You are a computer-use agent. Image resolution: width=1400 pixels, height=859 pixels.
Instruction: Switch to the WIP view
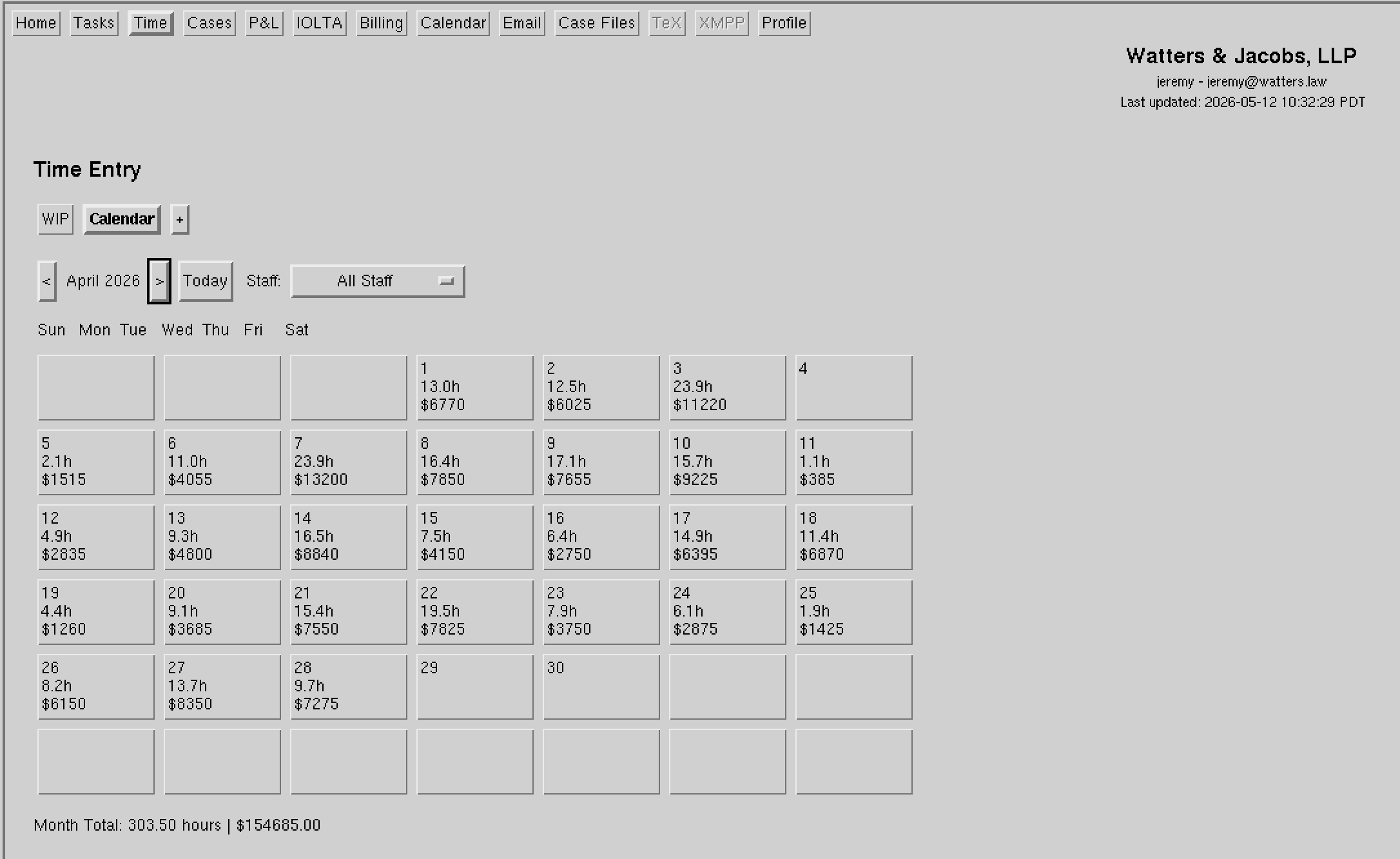[55, 219]
